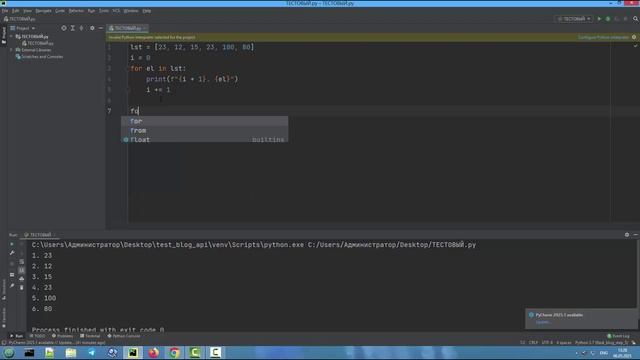640x360 pixels.
Task: Open the Window menu
Action: click(x=131, y=11)
